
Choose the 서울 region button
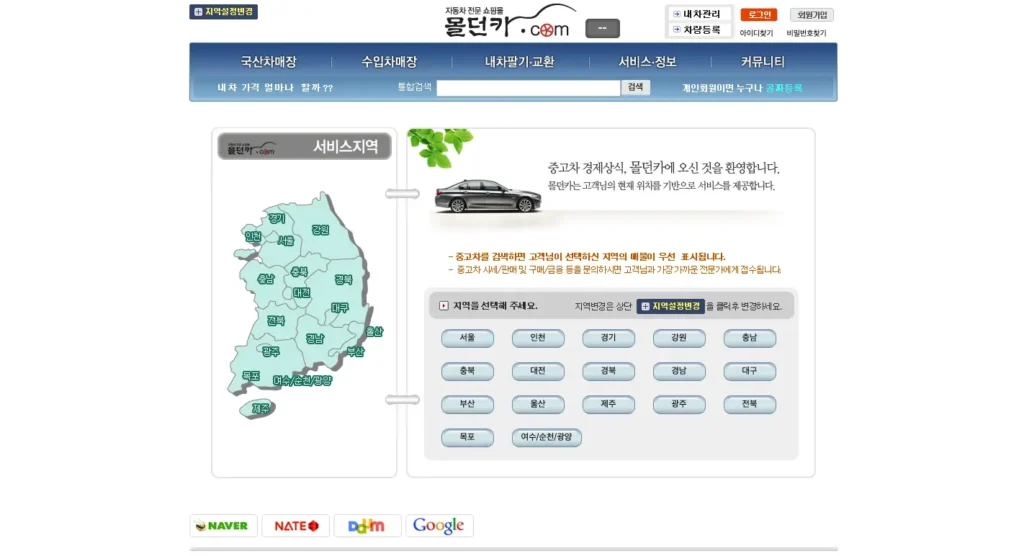[x=467, y=338]
